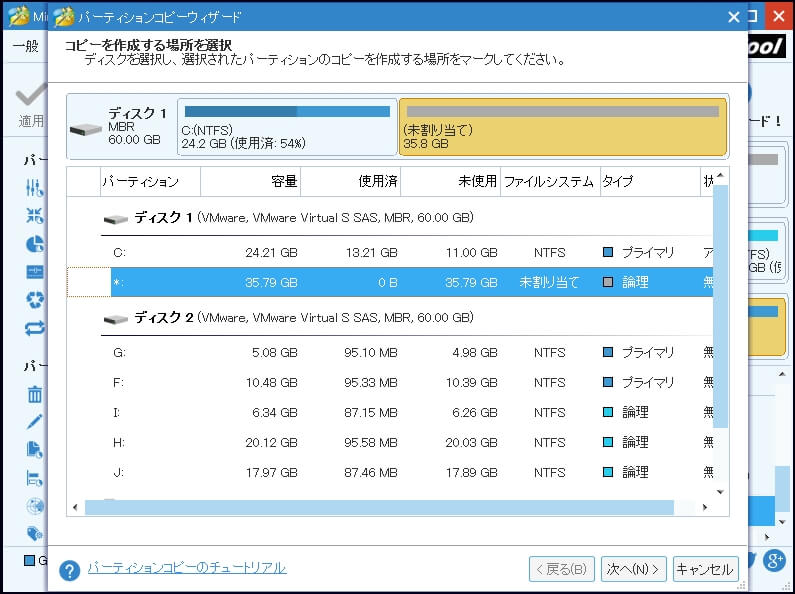The image size is (795, 594).
Task: Click the primary type square in C: row
Action: coord(608,252)
